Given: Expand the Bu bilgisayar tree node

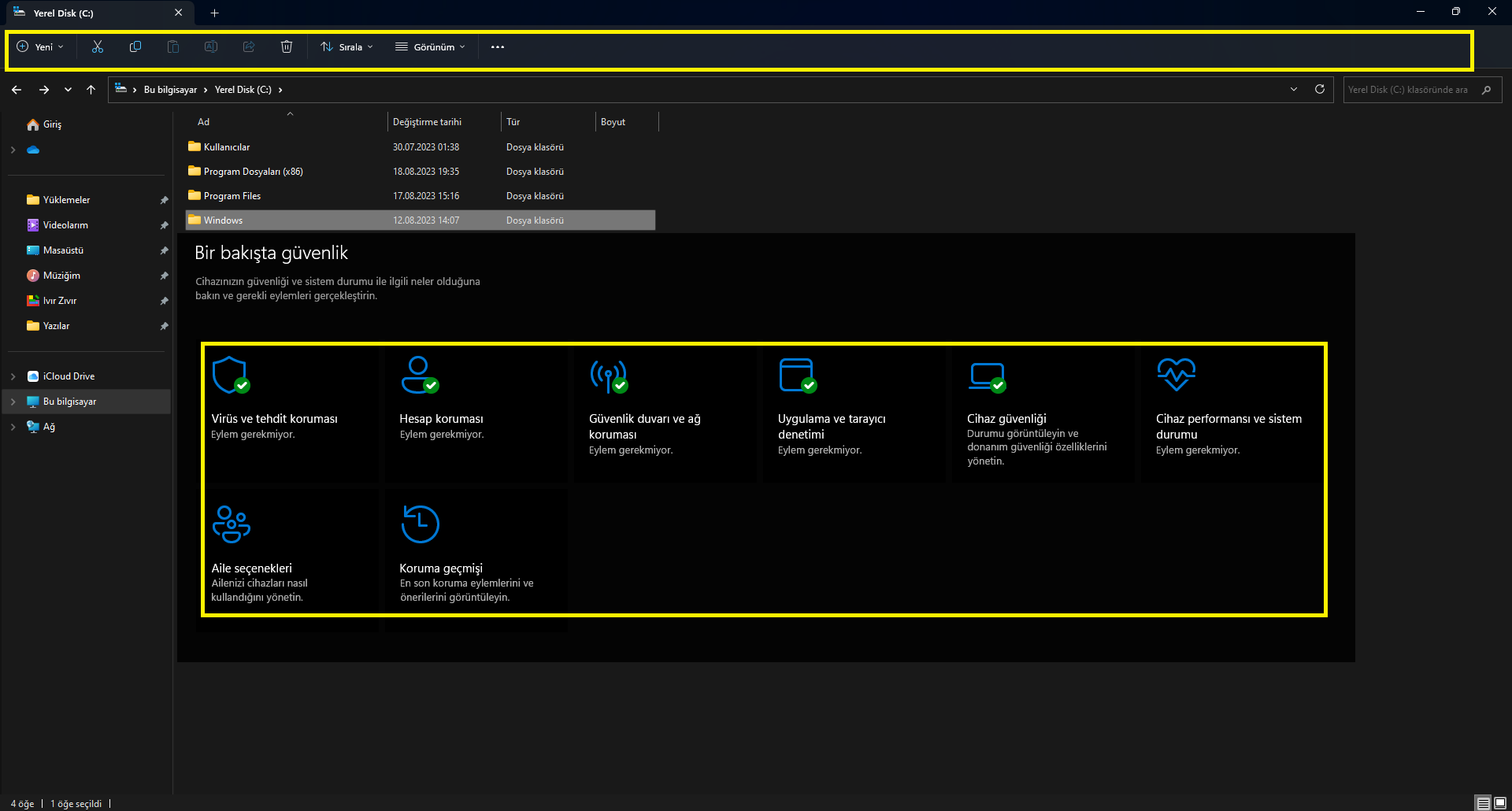Looking at the screenshot, I should pyautogui.click(x=13, y=402).
